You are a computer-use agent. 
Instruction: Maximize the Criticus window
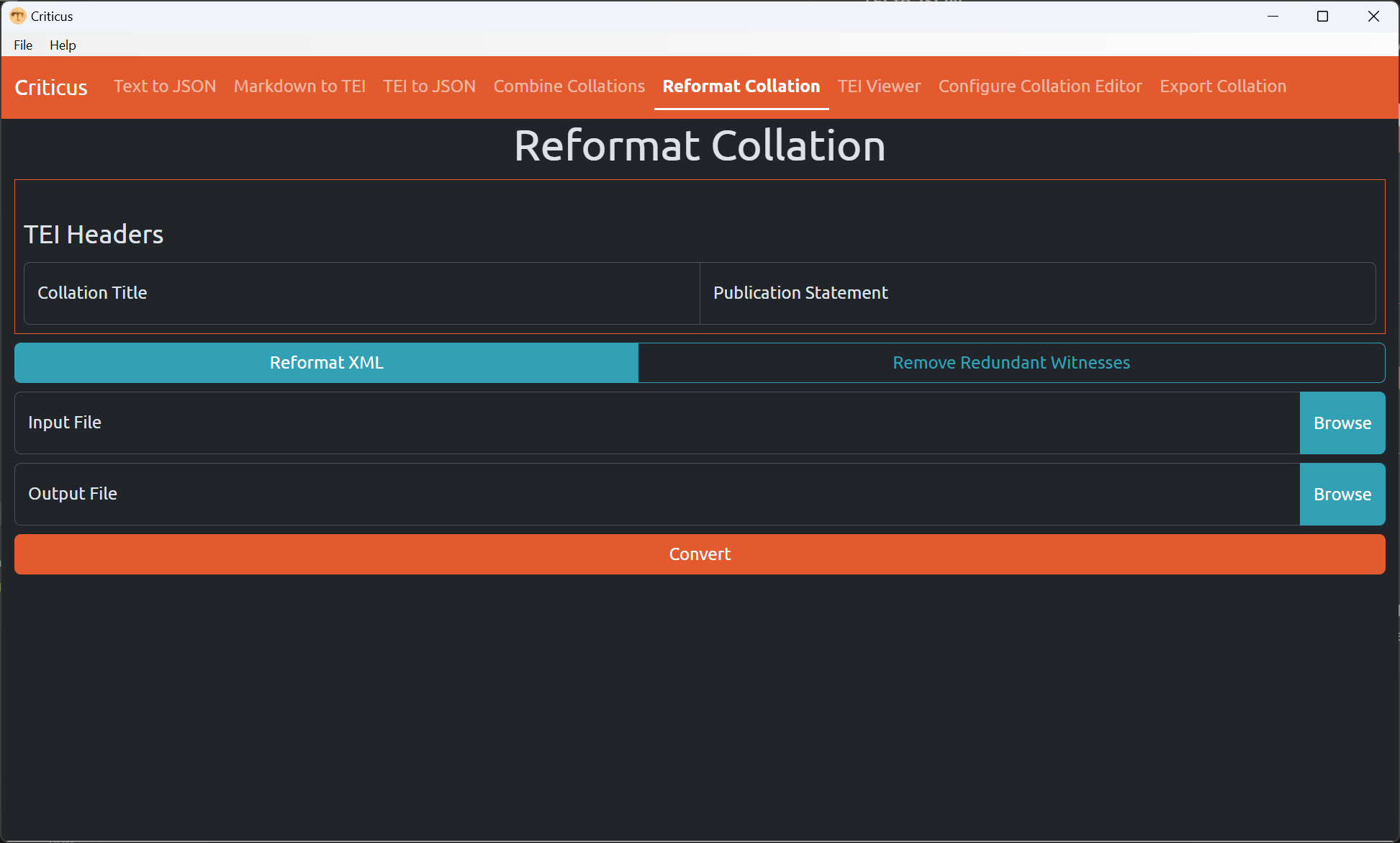(1322, 16)
